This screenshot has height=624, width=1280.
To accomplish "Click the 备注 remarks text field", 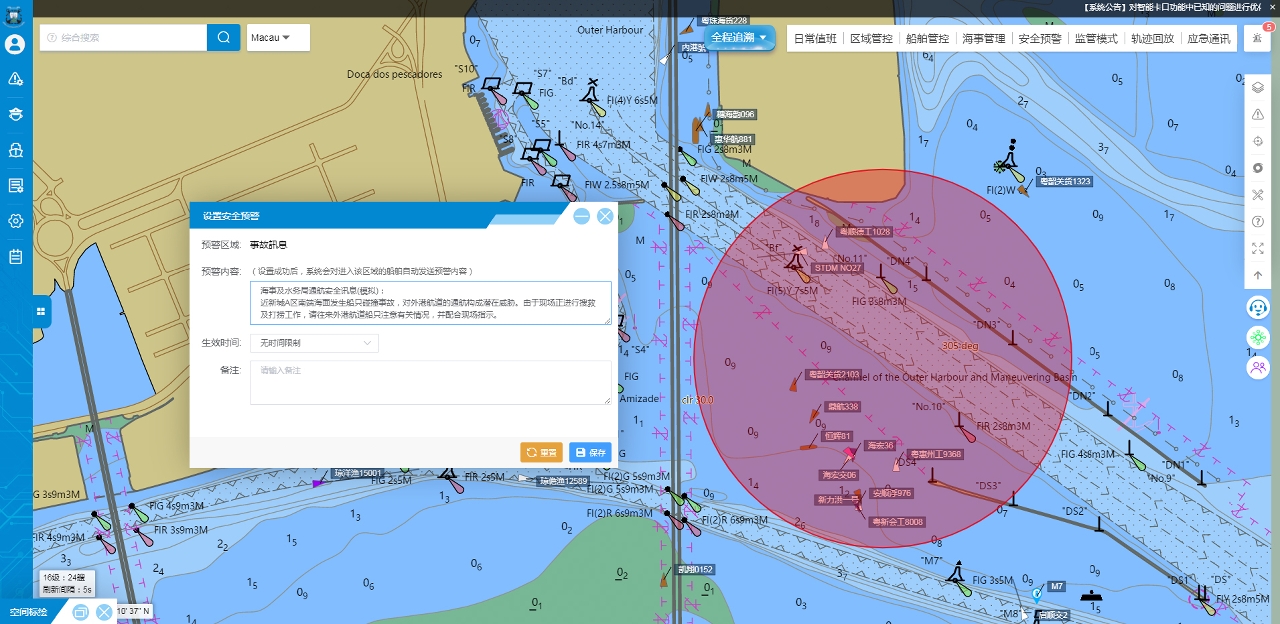I will point(430,382).
